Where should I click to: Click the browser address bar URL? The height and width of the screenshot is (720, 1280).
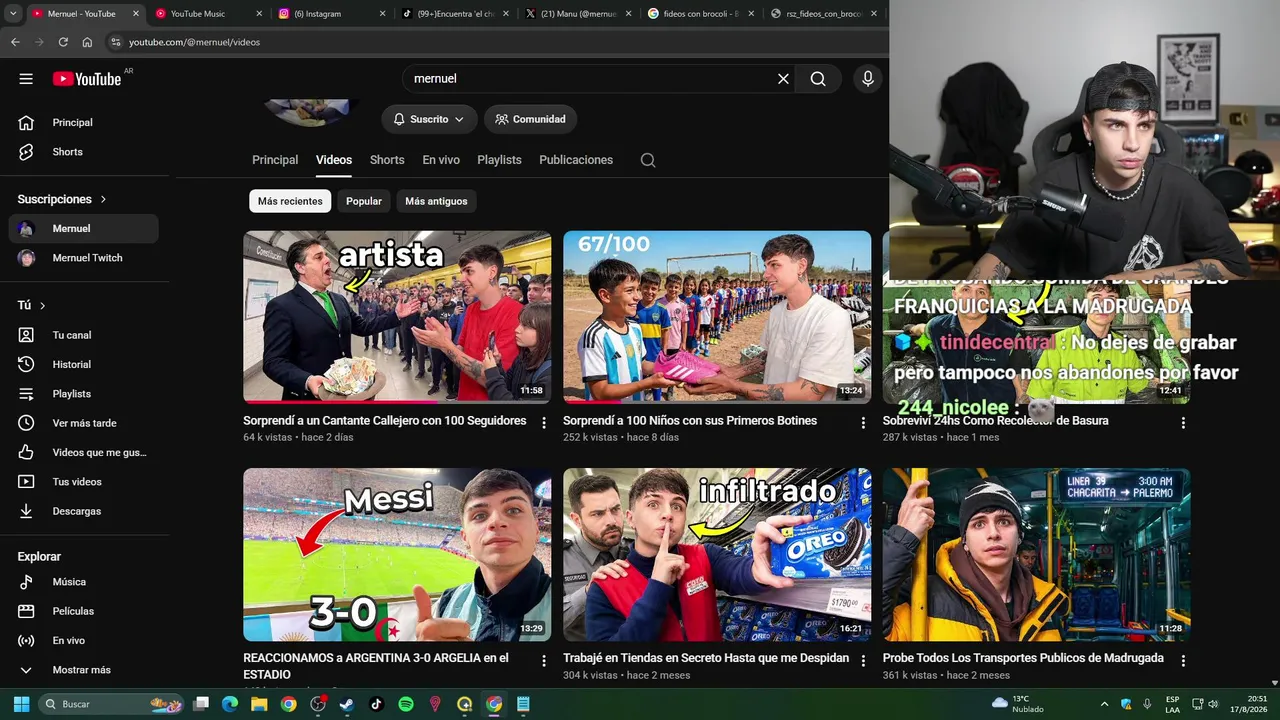click(194, 42)
